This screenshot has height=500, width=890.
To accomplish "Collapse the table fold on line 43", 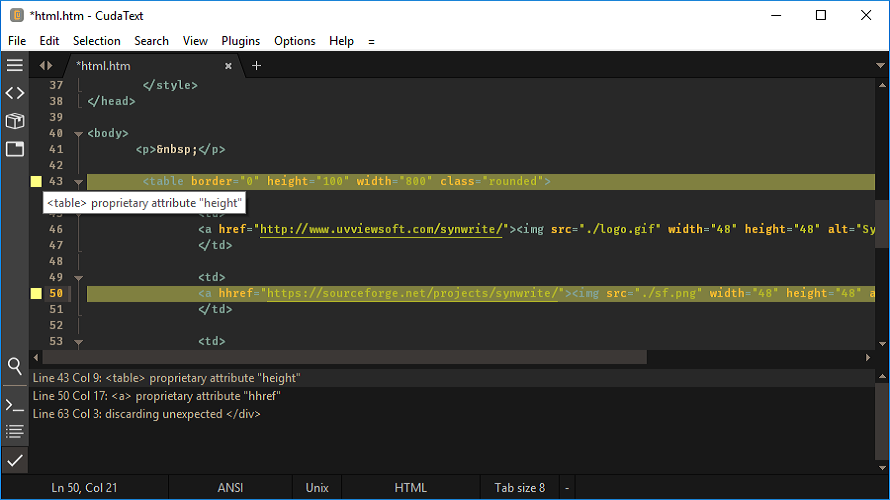I will click(x=78, y=182).
